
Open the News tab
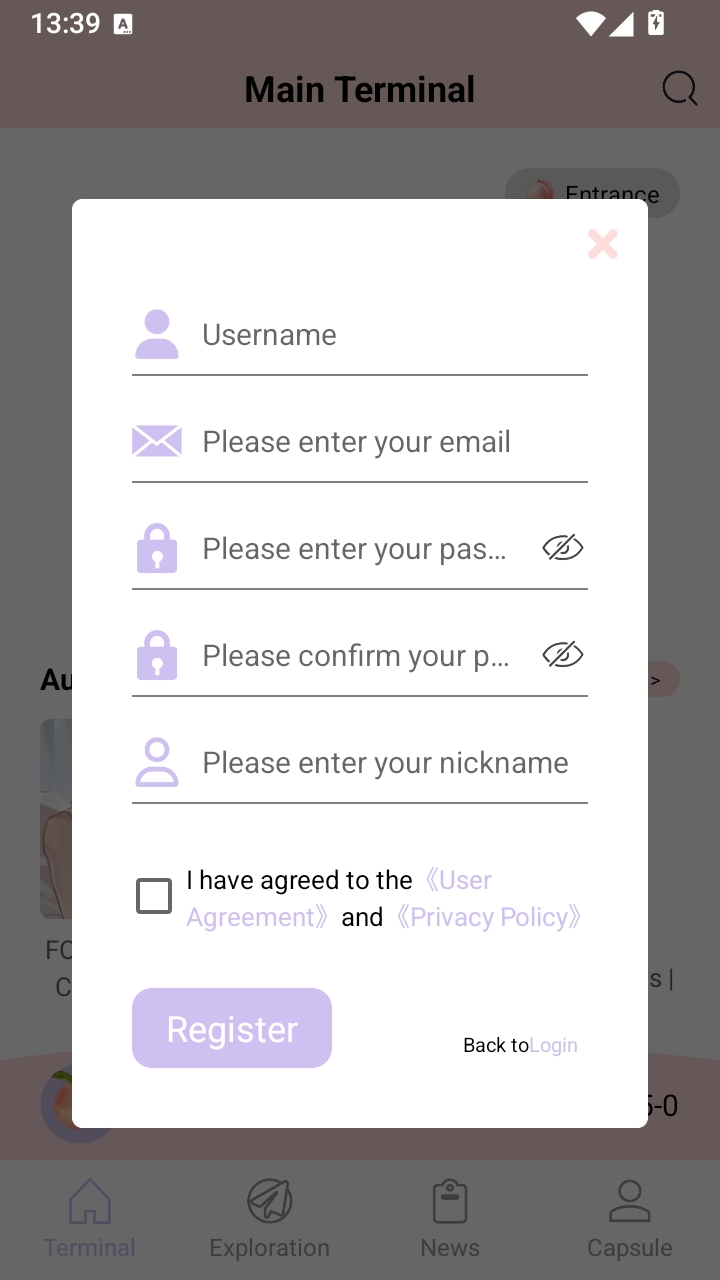point(450,1218)
